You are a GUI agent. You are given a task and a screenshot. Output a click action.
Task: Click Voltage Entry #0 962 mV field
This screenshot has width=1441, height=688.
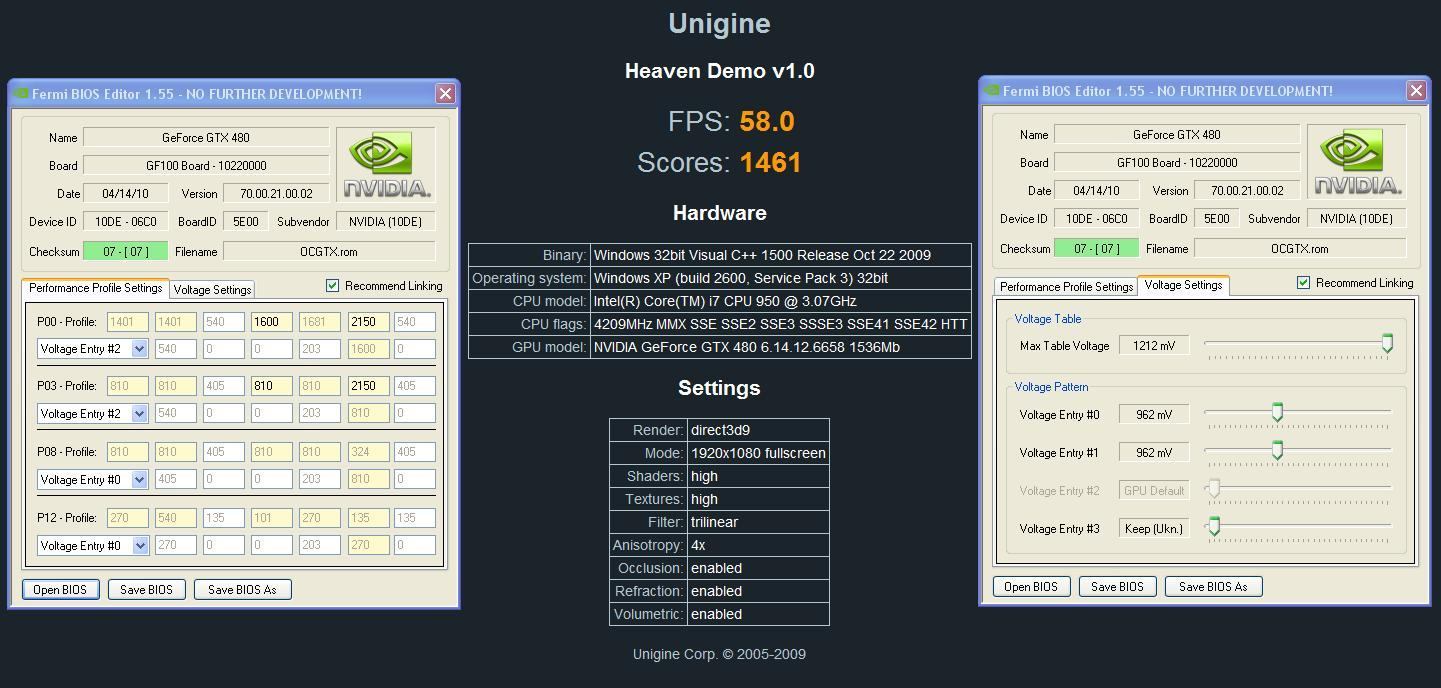point(1154,414)
